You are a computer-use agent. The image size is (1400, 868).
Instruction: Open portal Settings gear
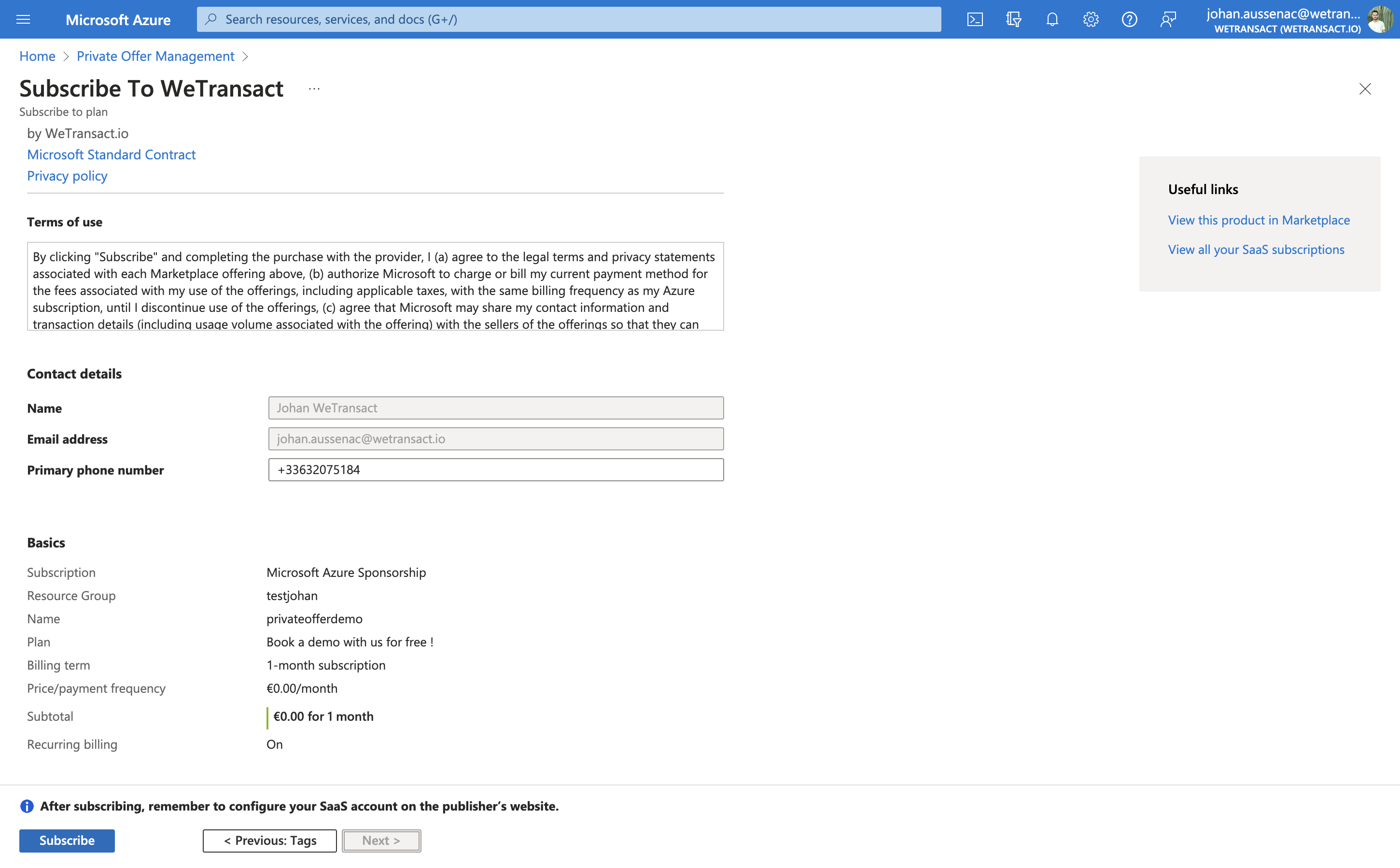click(1091, 19)
